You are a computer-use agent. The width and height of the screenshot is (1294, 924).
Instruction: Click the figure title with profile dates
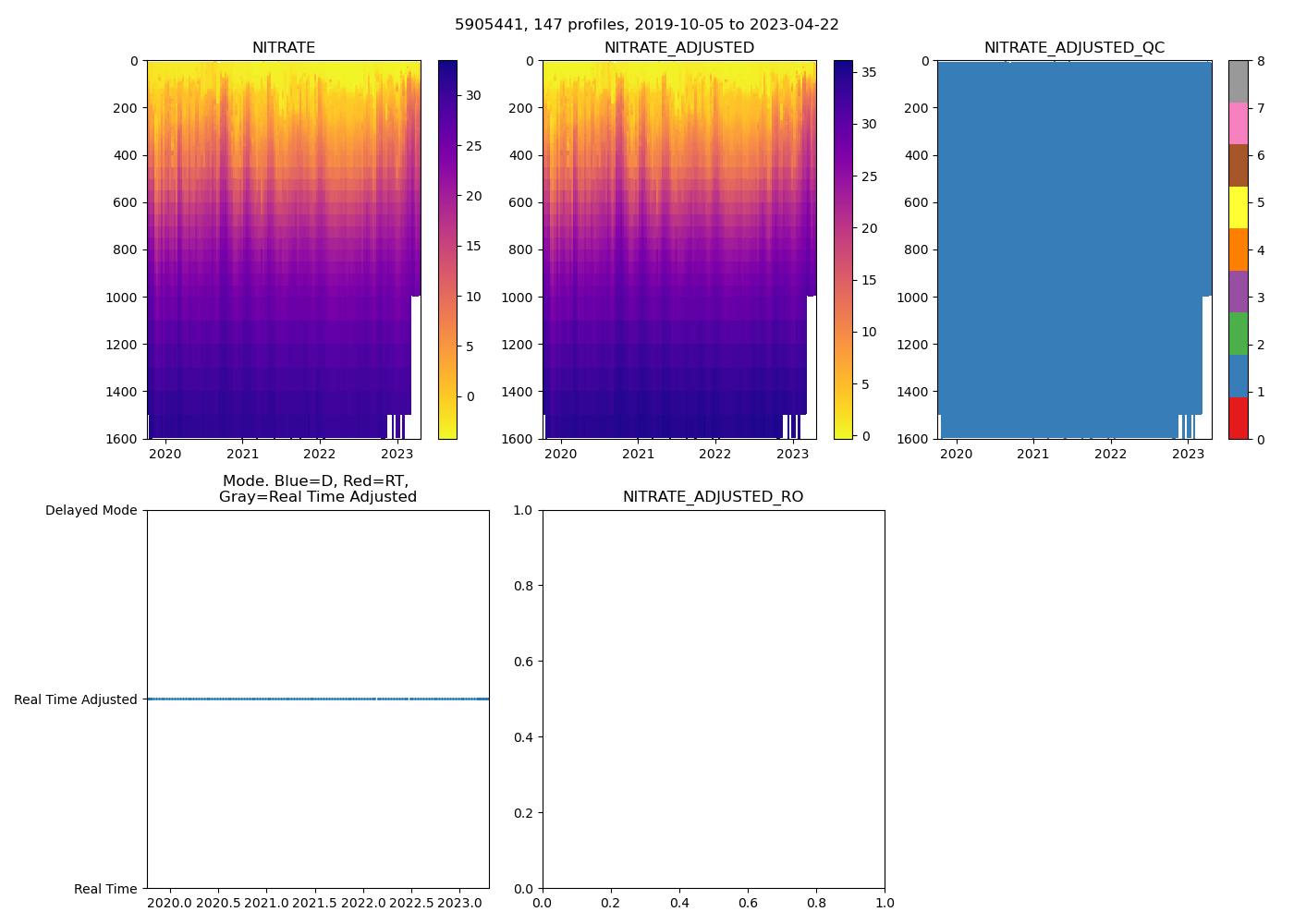[646, 25]
